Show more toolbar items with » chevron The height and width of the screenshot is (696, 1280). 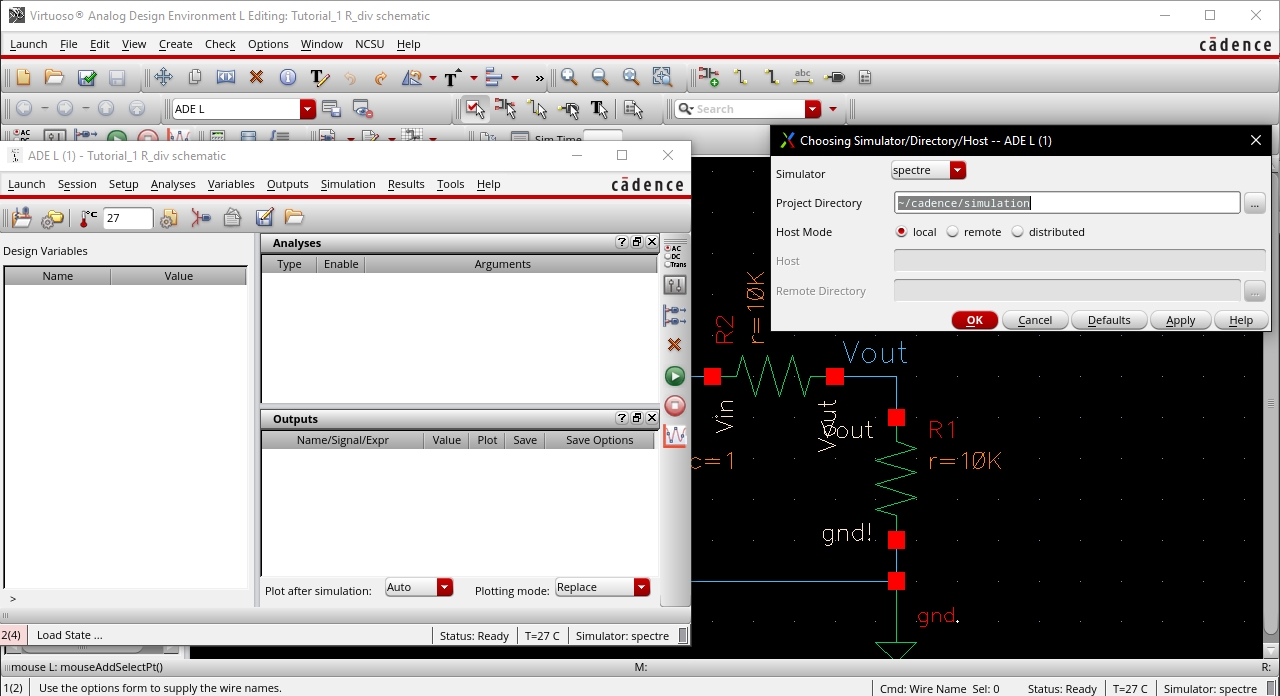pyautogui.click(x=540, y=78)
